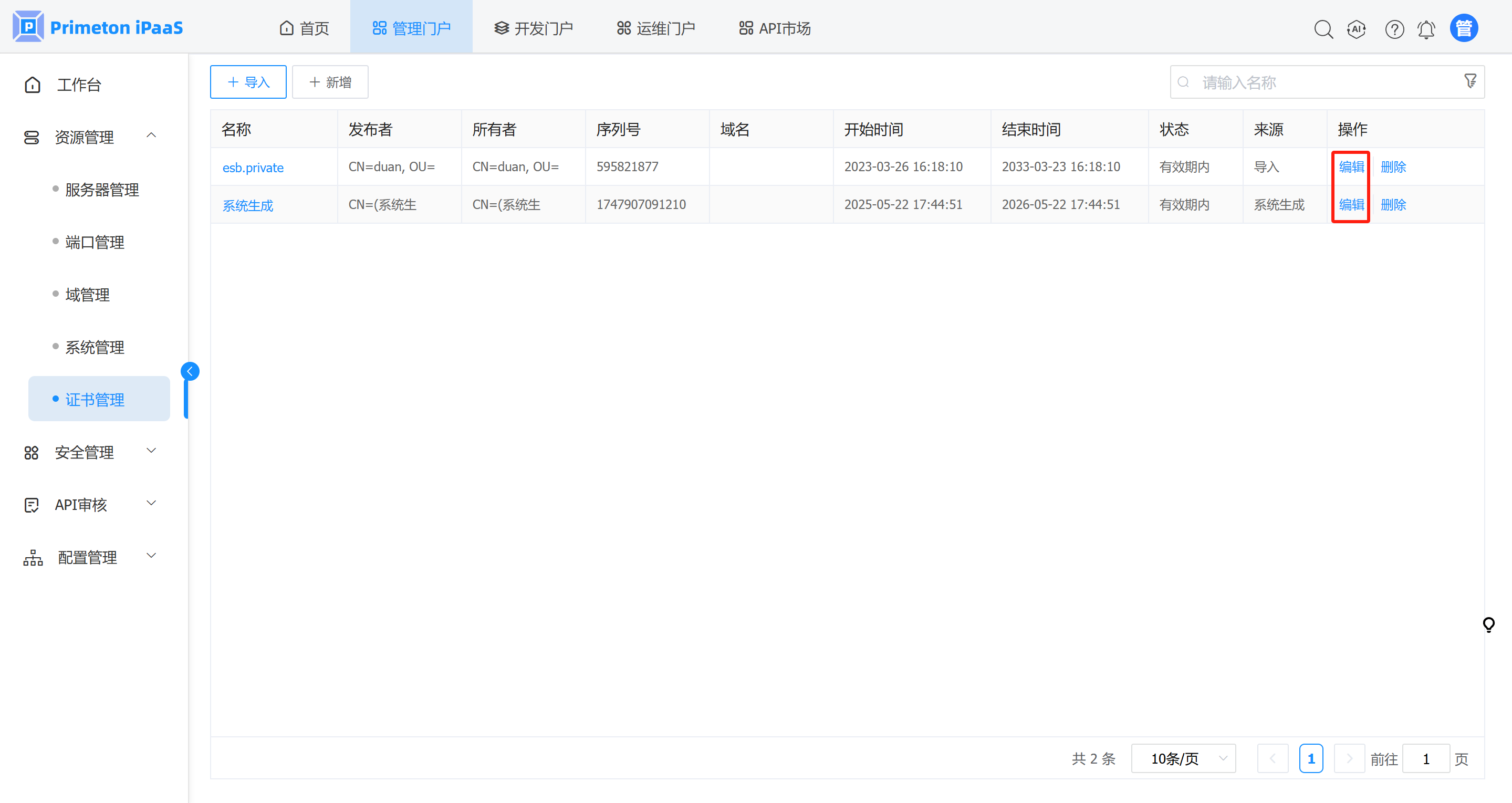The image size is (1512, 803).
Task: Click the filter funnel icon in search box
Action: (1470, 81)
